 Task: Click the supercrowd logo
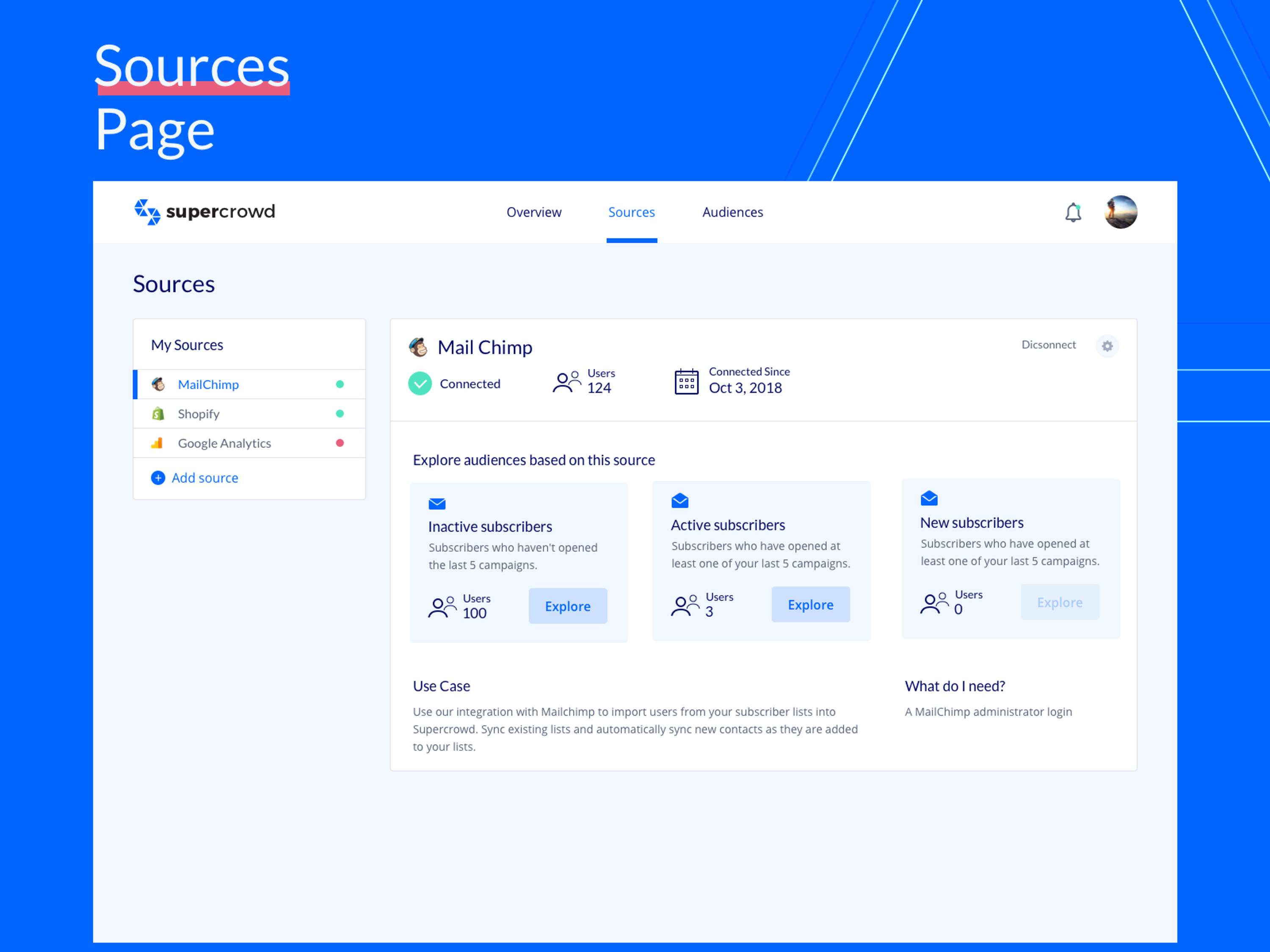(204, 212)
